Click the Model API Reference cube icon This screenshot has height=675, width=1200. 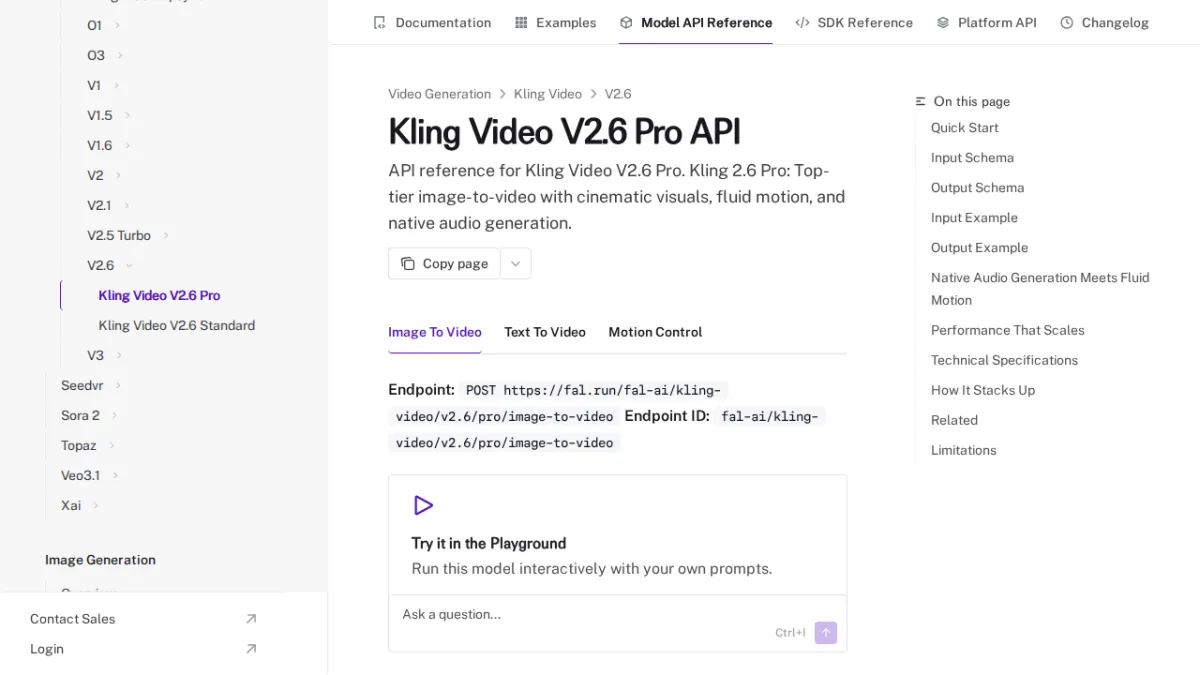pyautogui.click(x=626, y=22)
